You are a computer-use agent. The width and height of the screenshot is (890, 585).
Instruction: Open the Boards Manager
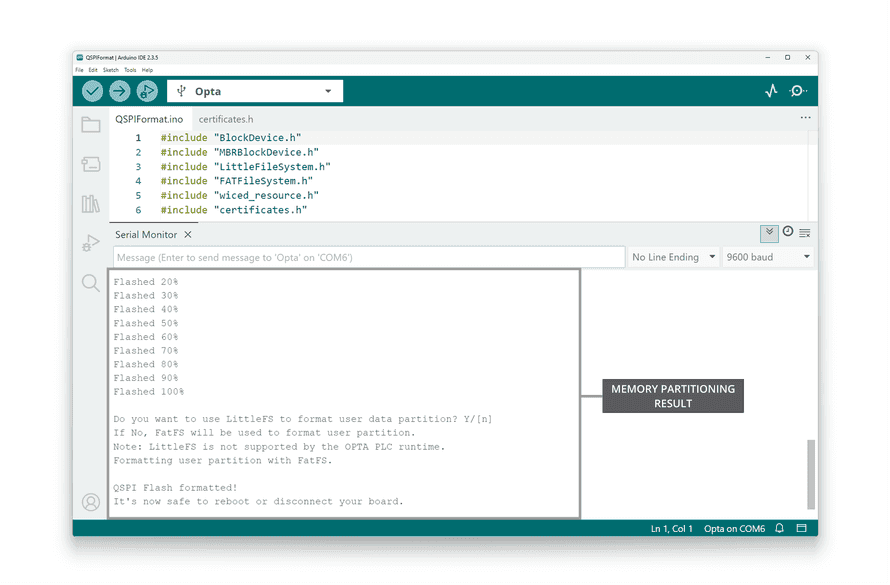[x=91, y=163]
